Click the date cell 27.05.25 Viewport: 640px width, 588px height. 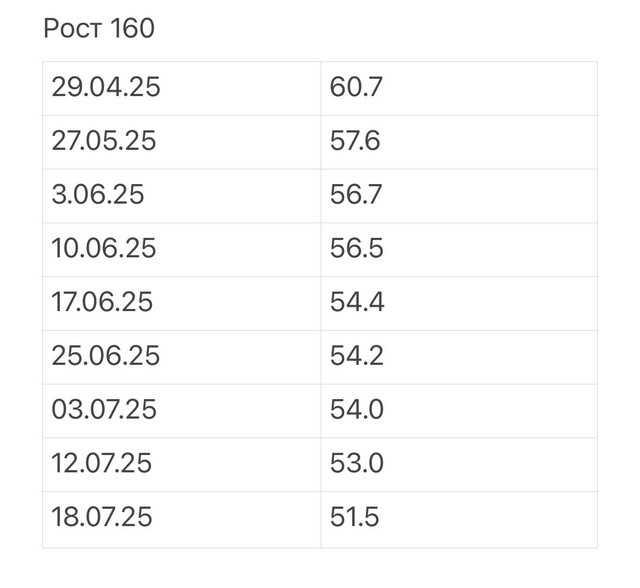182,142
